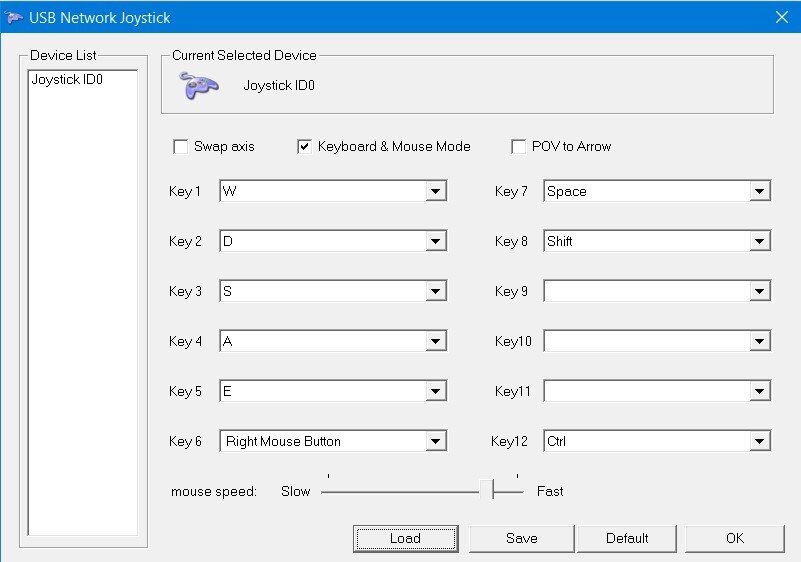Click the Load button
The image size is (801, 562).
click(x=406, y=538)
